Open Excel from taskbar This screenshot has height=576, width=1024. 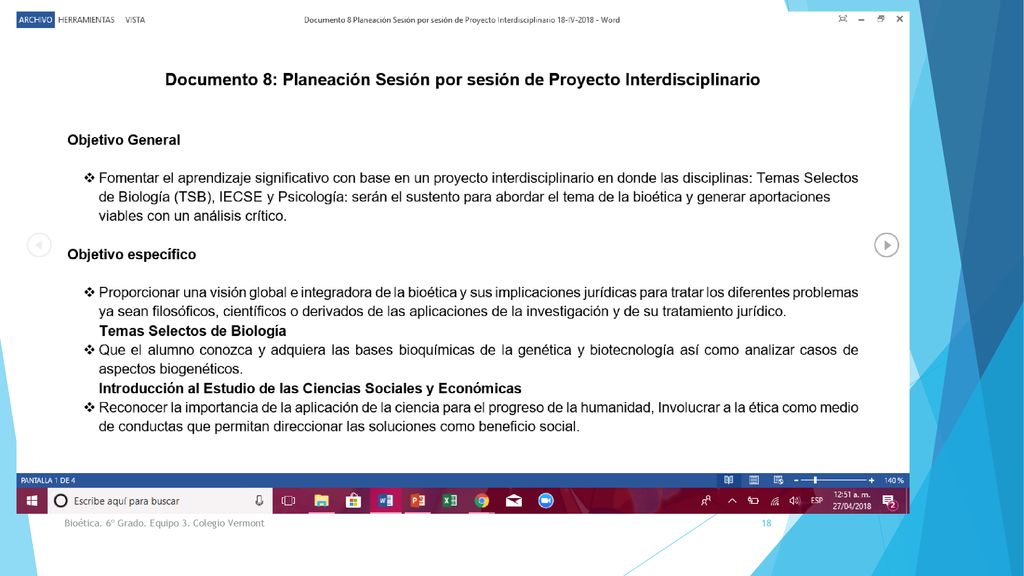click(x=449, y=501)
